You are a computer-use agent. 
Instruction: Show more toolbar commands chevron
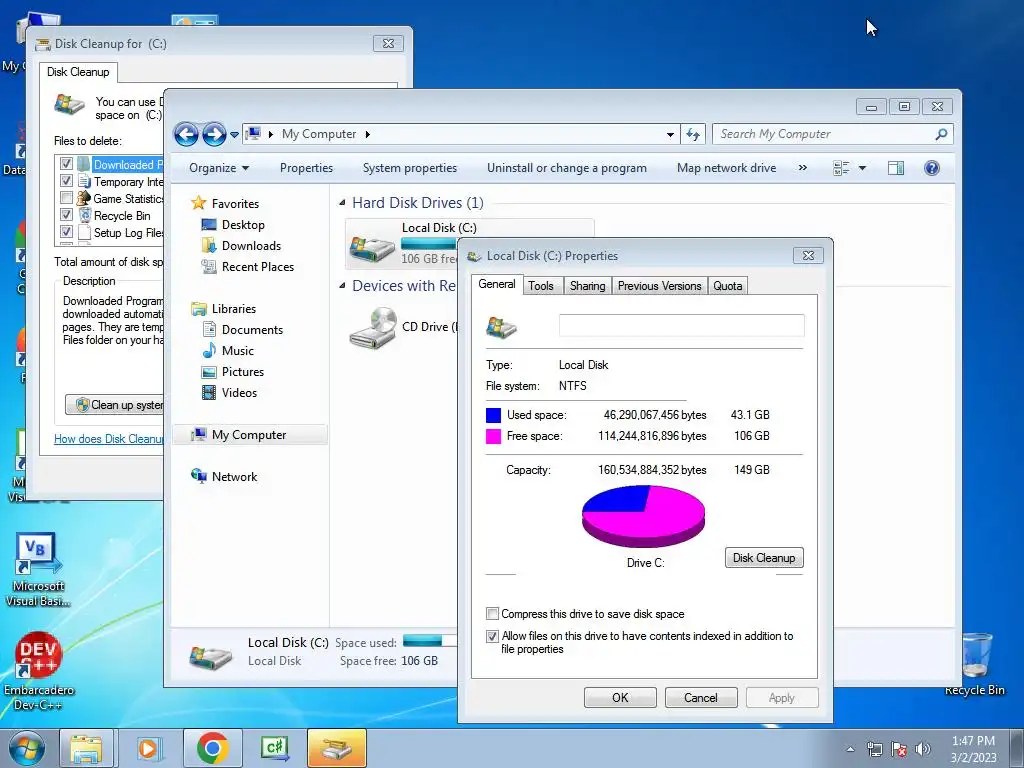(x=803, y=168)
